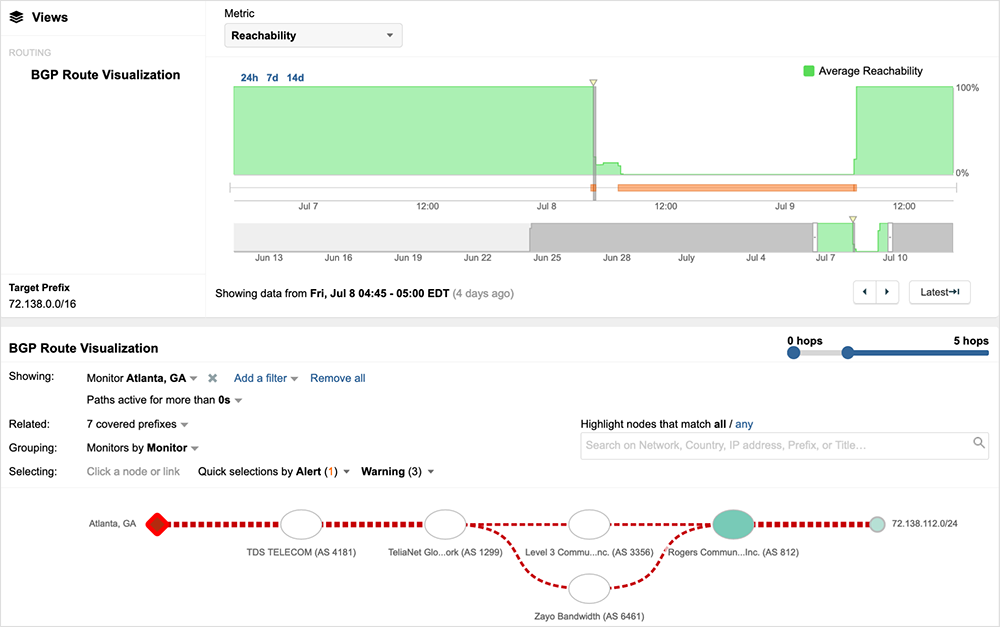Set timeline range to 14d
The image size is (1000, 627).
(x=295, y=77)
